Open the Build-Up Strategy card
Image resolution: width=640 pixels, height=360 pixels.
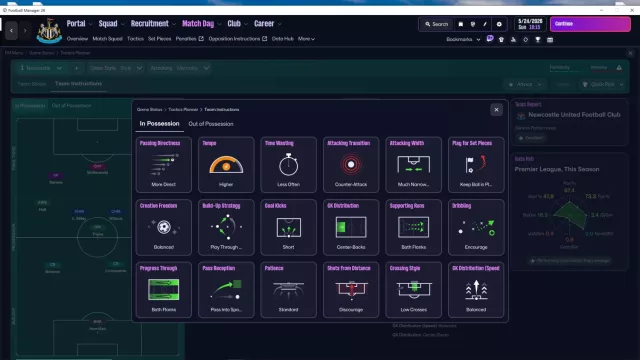pos(226,227)
